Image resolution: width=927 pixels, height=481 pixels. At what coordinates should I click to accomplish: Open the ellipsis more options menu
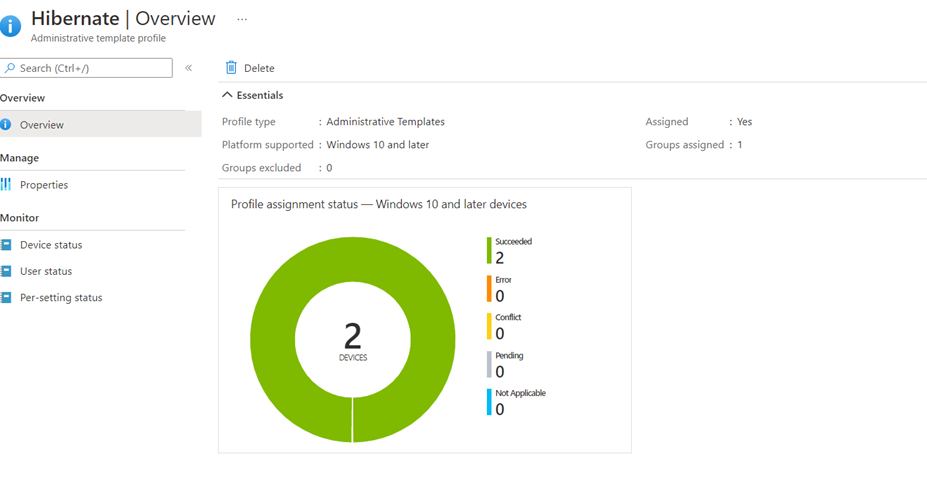[x=242, y=19]
